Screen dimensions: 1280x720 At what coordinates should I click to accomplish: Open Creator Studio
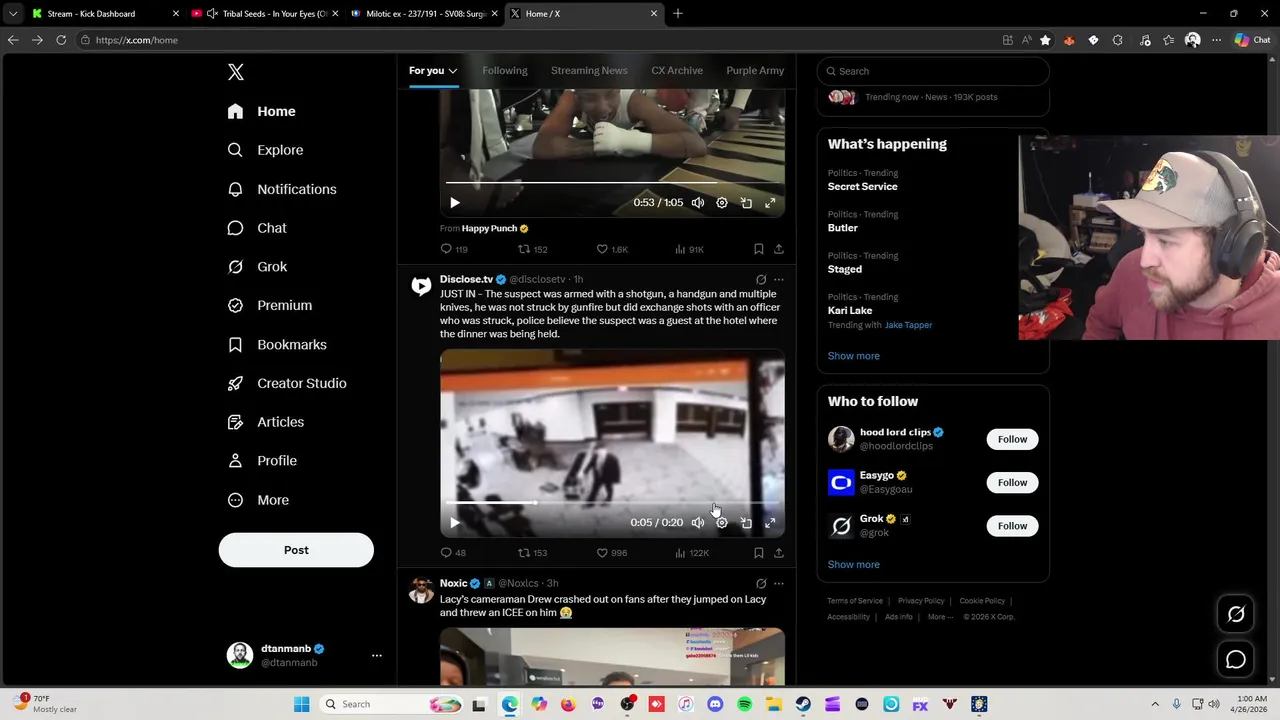pos(287,383)
